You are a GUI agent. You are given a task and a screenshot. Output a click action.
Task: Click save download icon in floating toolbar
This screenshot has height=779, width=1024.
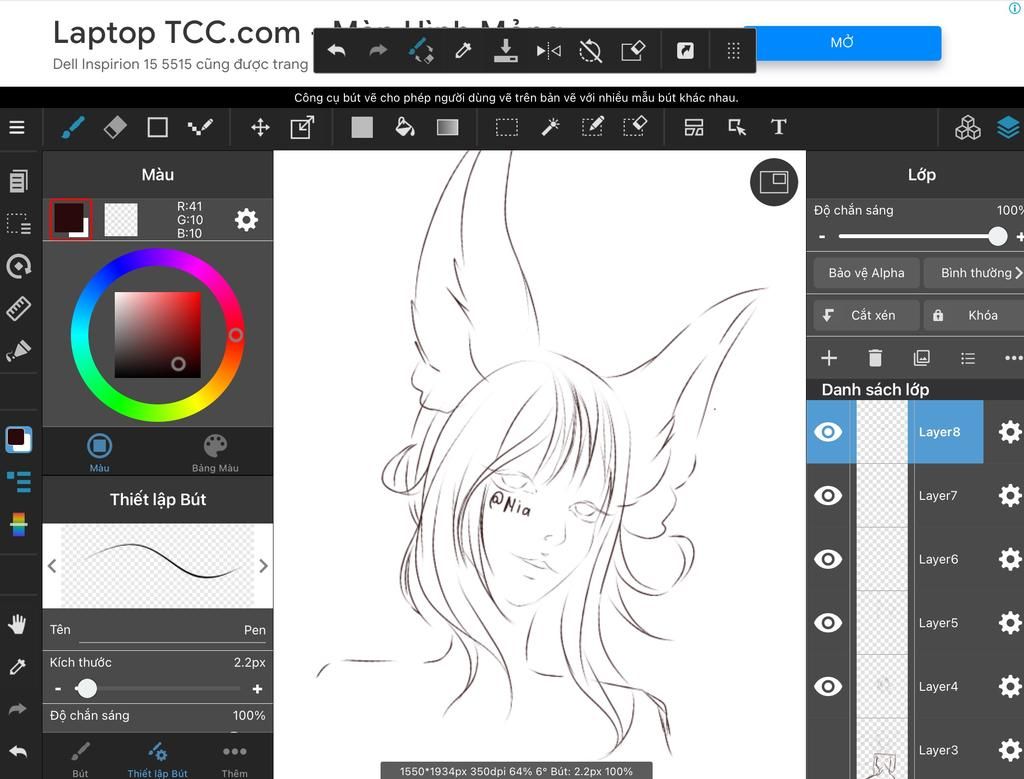(x=505, y=50)
